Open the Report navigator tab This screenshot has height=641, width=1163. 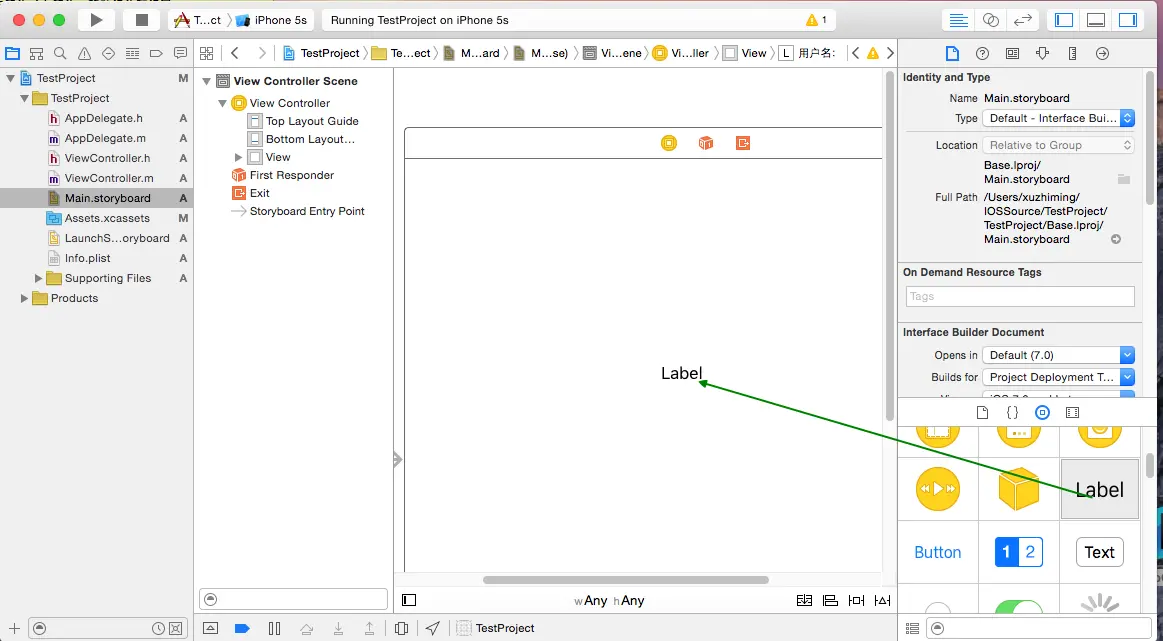(x=180, y=53)
